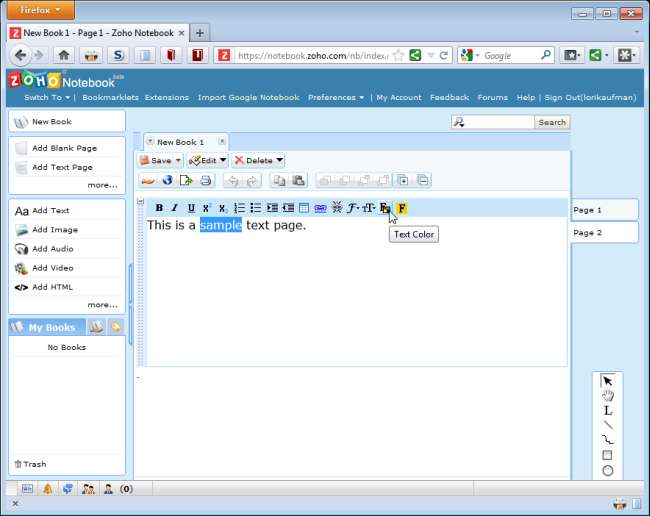Image resolution: width=650 pixels, height=516 pixels.
Task: Toggle the bulleted list button
Action: coord(255,208)
